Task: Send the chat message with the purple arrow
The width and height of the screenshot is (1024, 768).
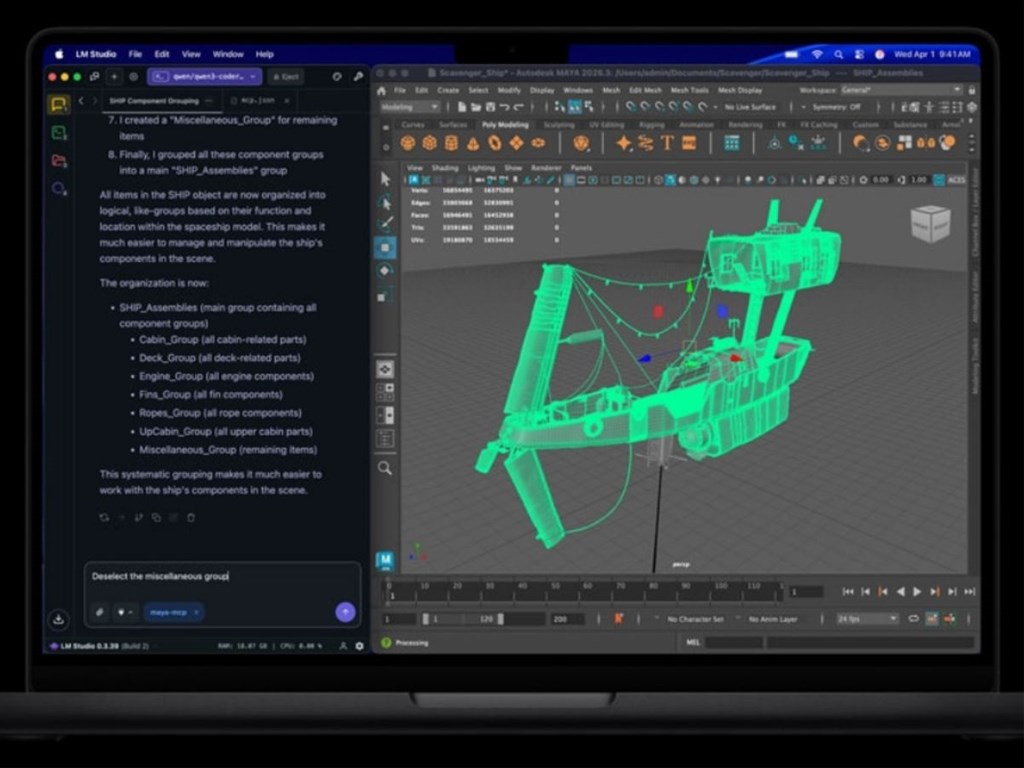Action: tap(345, 612)
